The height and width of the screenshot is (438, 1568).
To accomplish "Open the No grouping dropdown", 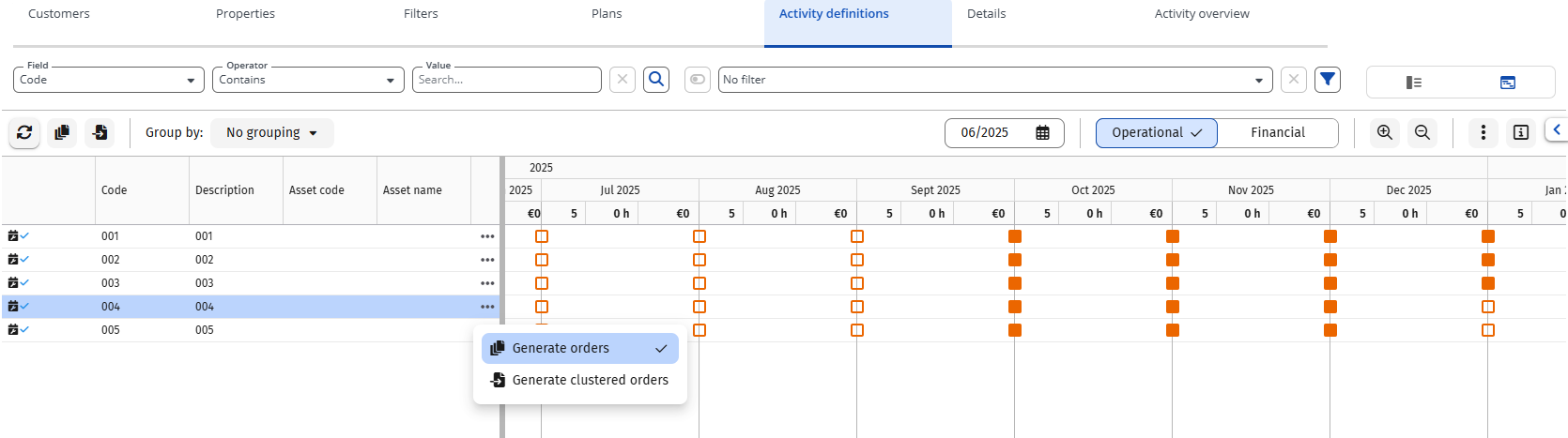I will (x=271, y=133).
